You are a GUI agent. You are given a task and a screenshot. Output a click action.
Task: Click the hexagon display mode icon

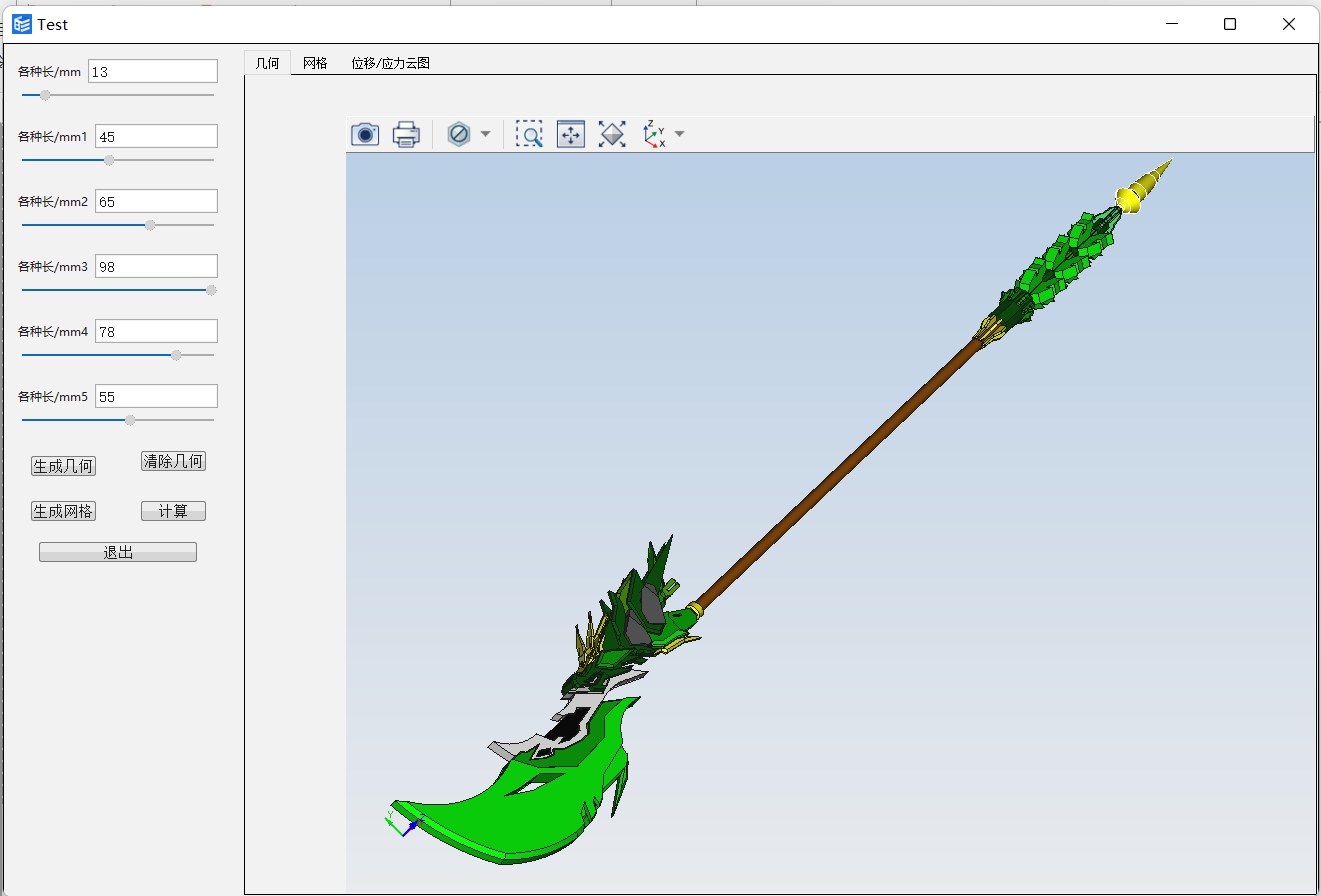(x=459, y=134)
